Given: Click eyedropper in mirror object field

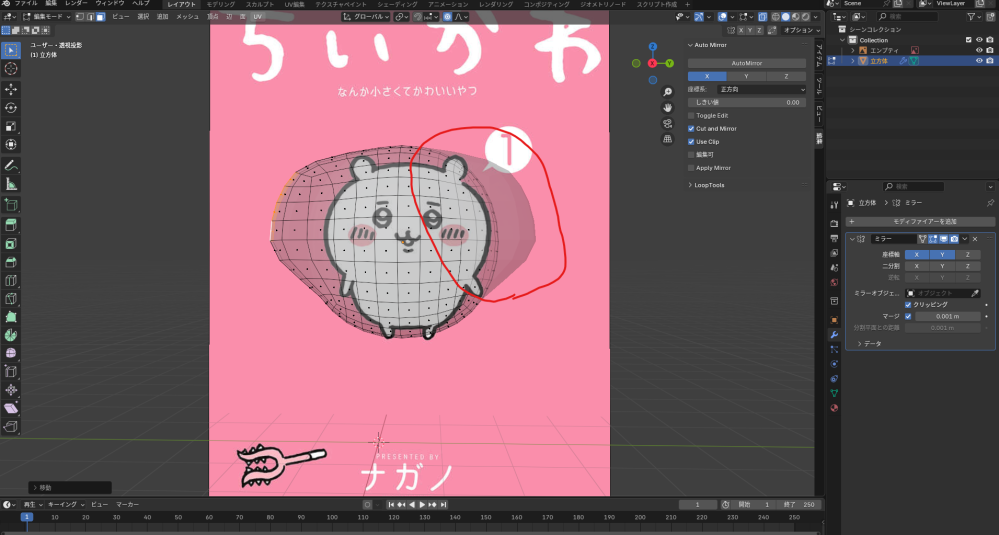Looking at the screenshot, I should coord(975,293).
